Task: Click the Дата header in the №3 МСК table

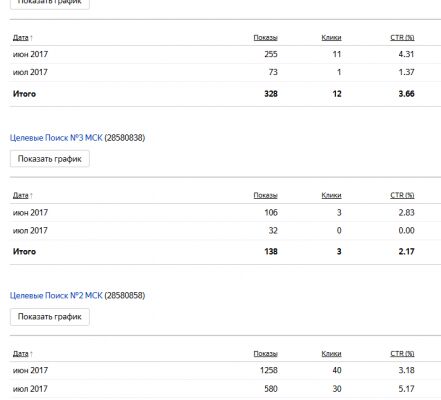Action: [x=20, y=195]
